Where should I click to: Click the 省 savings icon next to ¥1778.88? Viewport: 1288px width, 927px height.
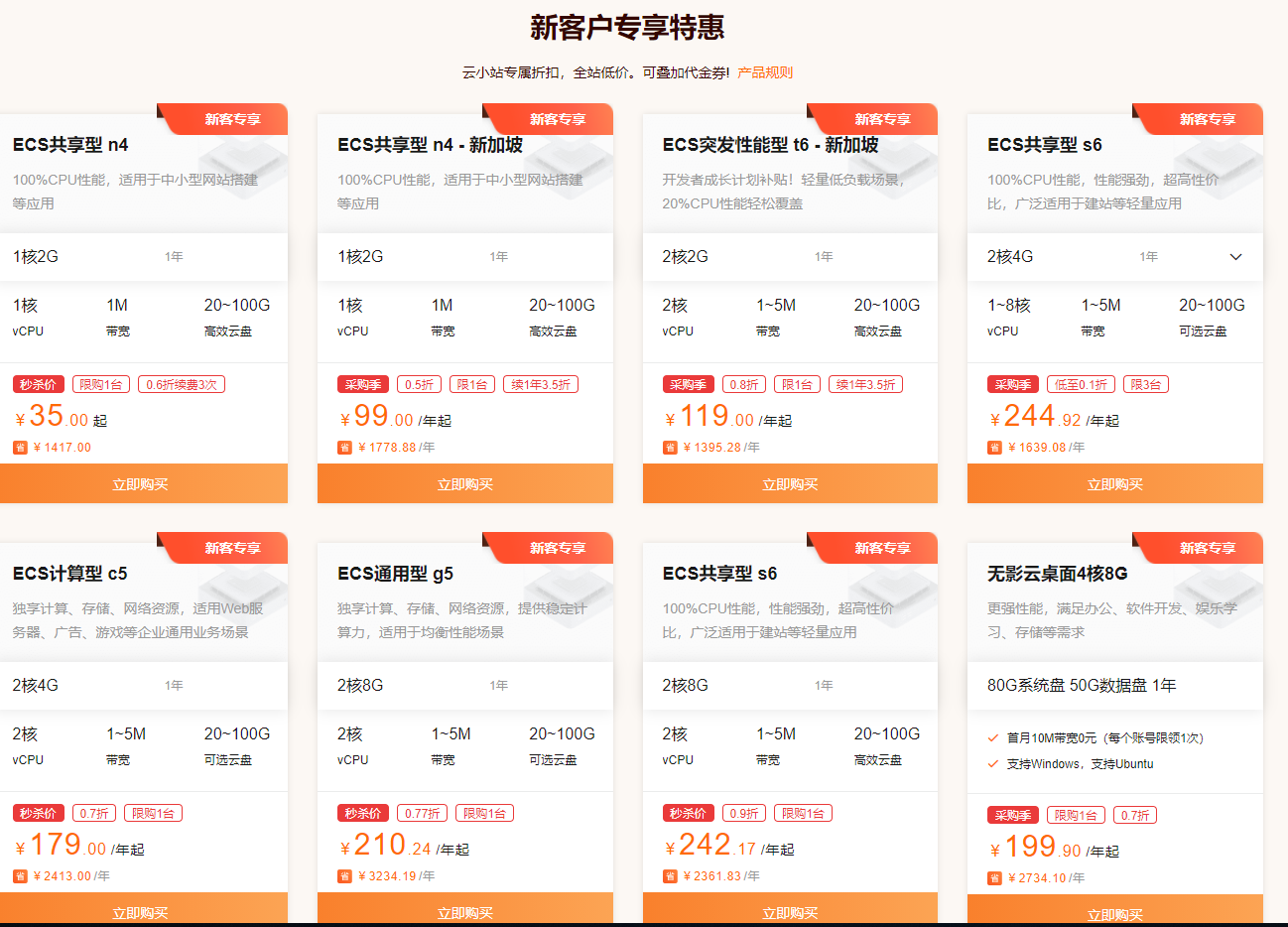point(344,448)
